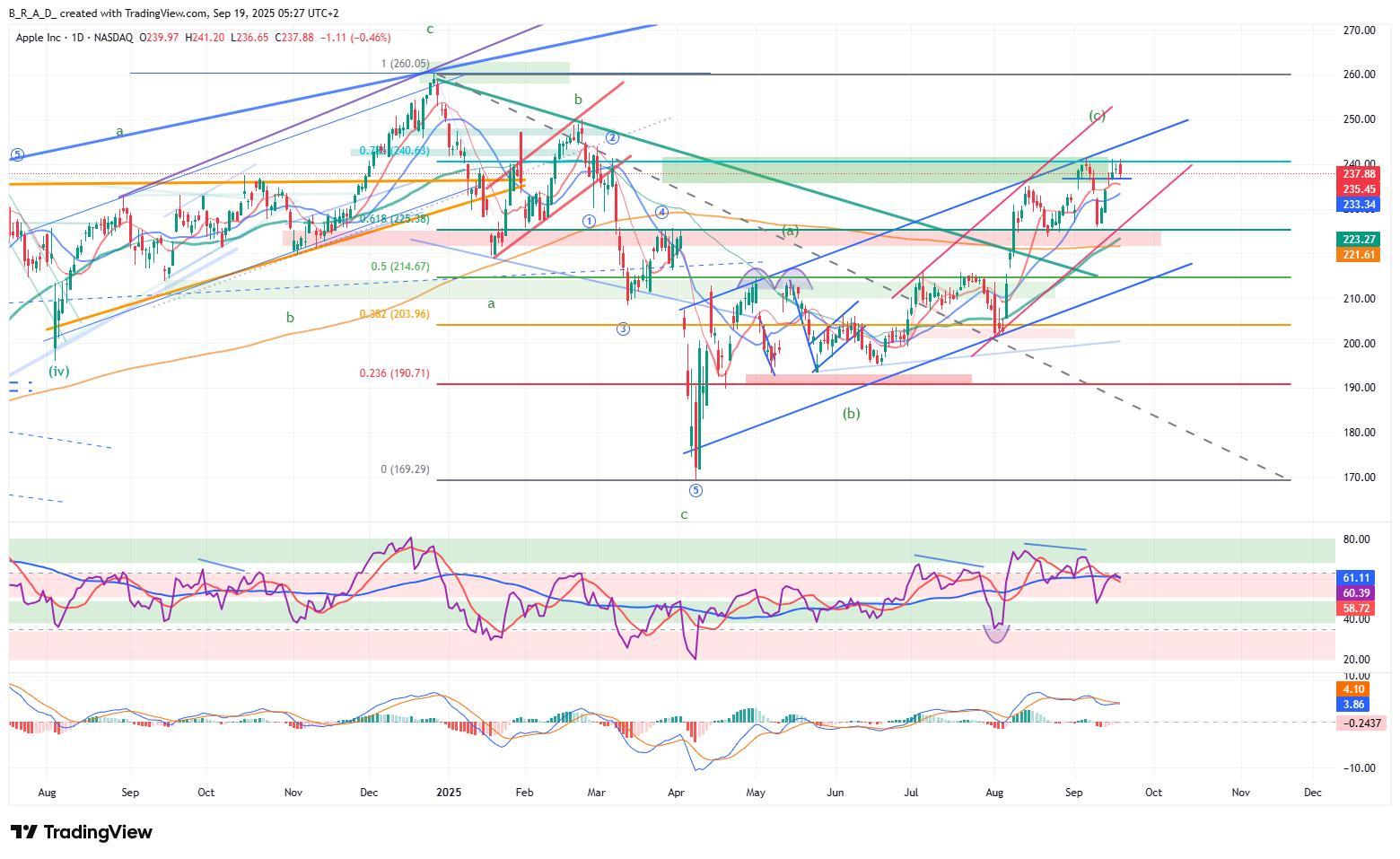Click the open price value O239.97
Image resolution: width=1400 pixels, height=859 pixels.
click(158, 37)
